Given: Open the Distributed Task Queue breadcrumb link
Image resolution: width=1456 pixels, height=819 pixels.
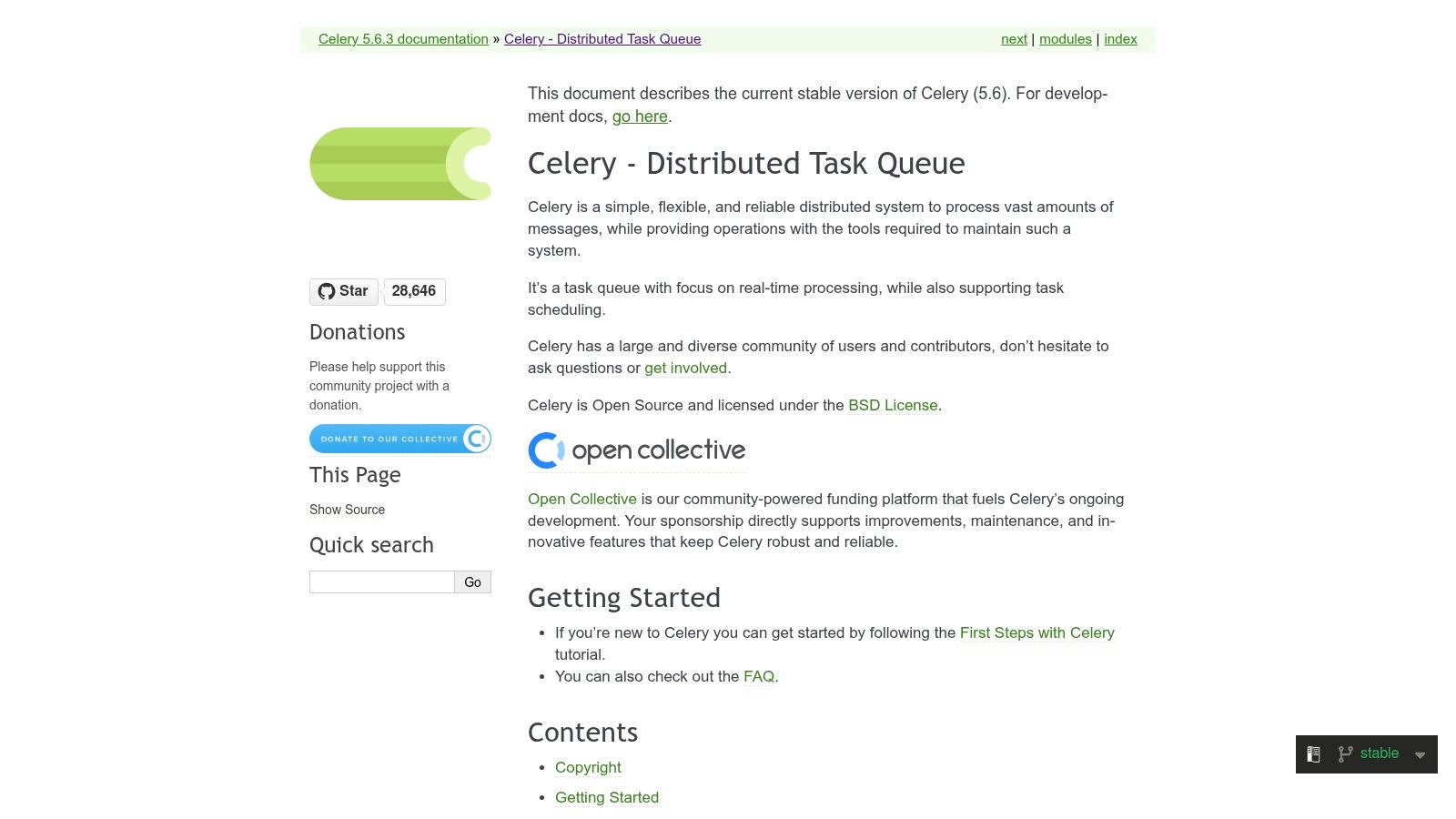Looking at the screenshot, I should click(602, 39).
